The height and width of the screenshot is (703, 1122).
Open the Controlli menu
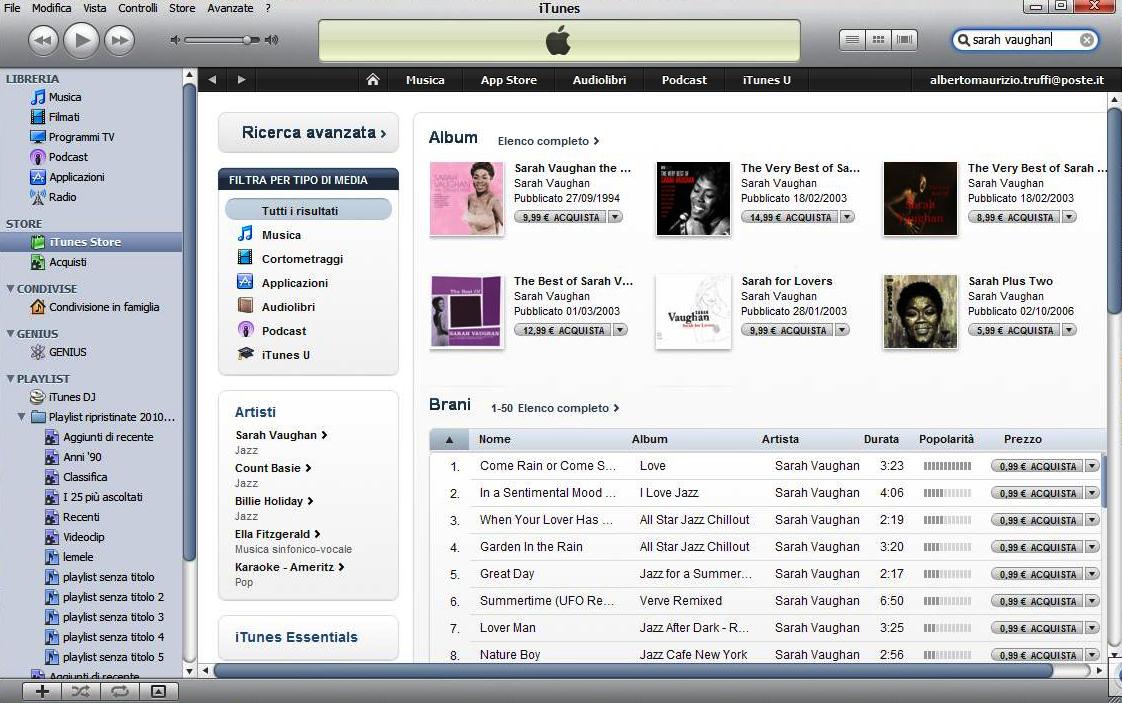point(138,8)
